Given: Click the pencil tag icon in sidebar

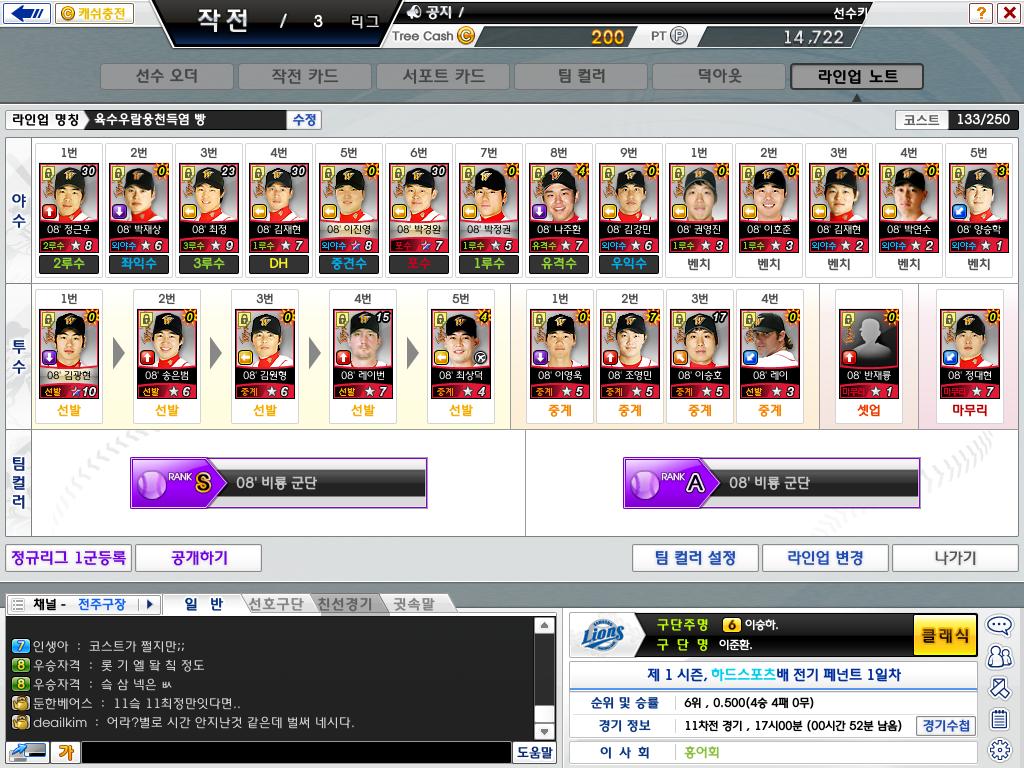Looking at the screenshot, I should click(x=1000, y=688).
